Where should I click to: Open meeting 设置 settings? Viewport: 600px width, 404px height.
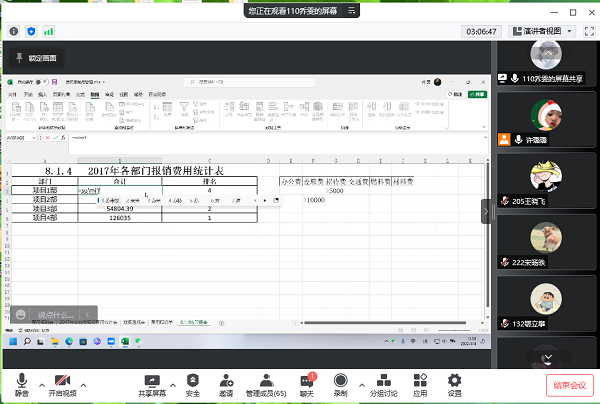[x=454, y=382]
